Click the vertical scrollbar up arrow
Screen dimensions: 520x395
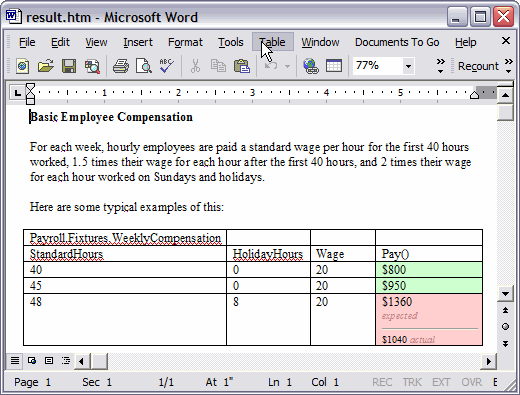click(505, 95)
